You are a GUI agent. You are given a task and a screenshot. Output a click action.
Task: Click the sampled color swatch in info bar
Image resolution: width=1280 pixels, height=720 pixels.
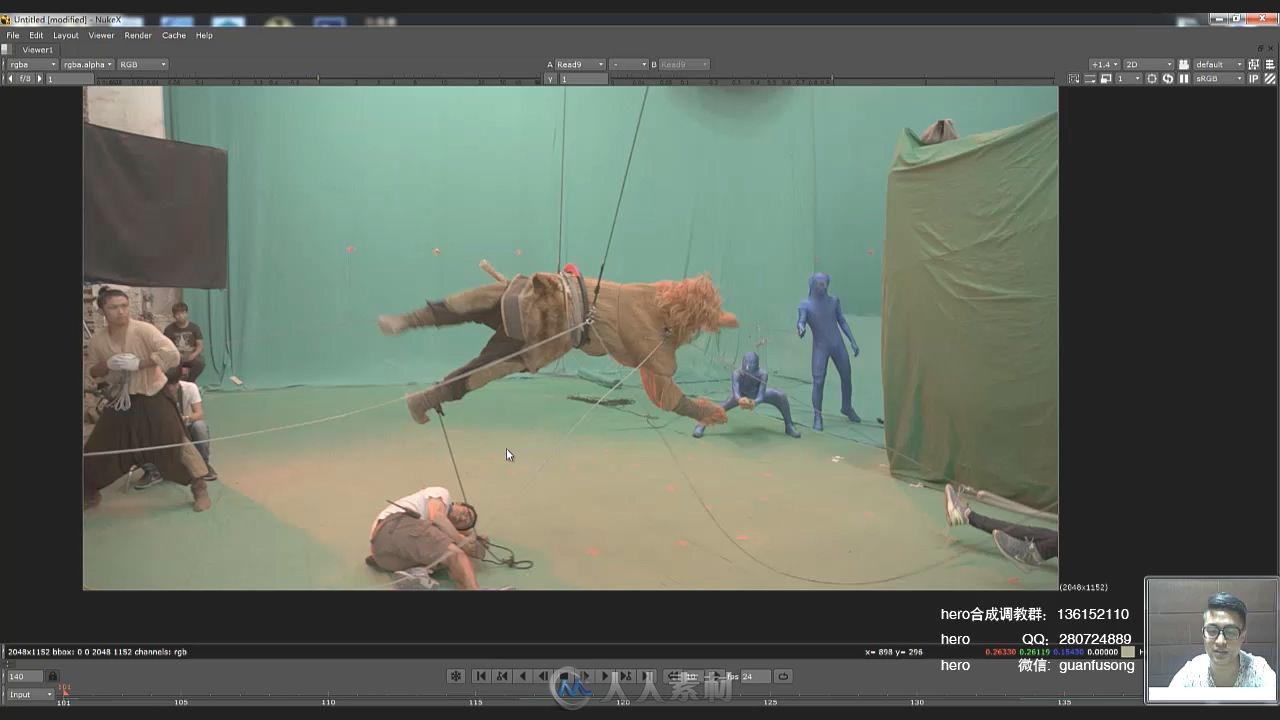tap(1128, 652)
